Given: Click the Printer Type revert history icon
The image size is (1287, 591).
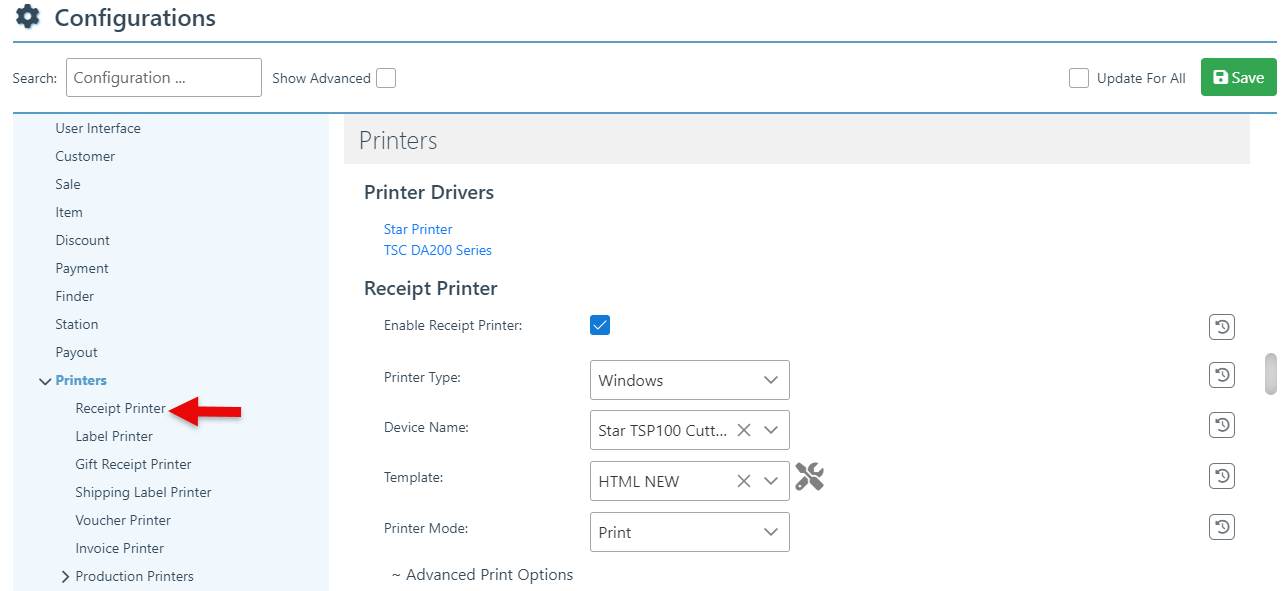Looking at the screenshot, I should click(1221, 375).
